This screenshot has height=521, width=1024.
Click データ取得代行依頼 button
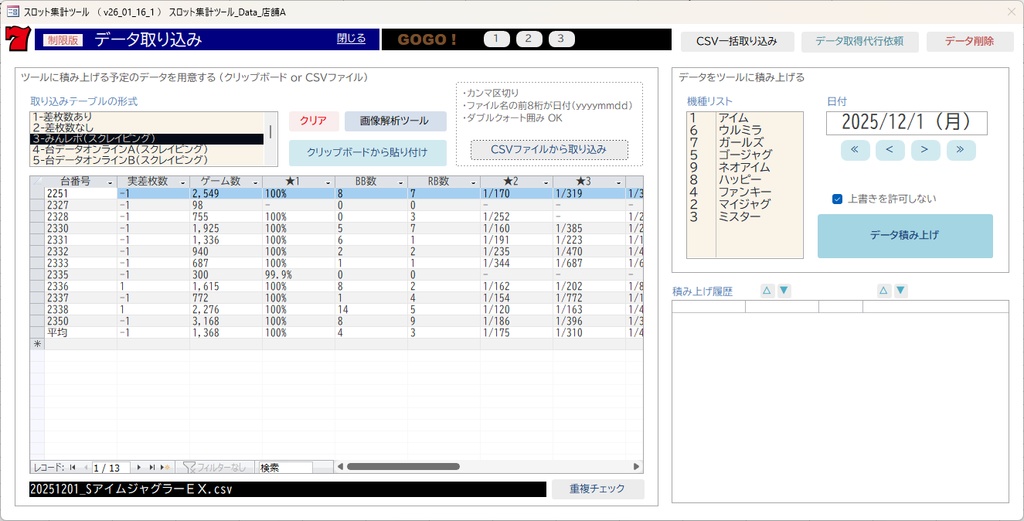(859, 41)
